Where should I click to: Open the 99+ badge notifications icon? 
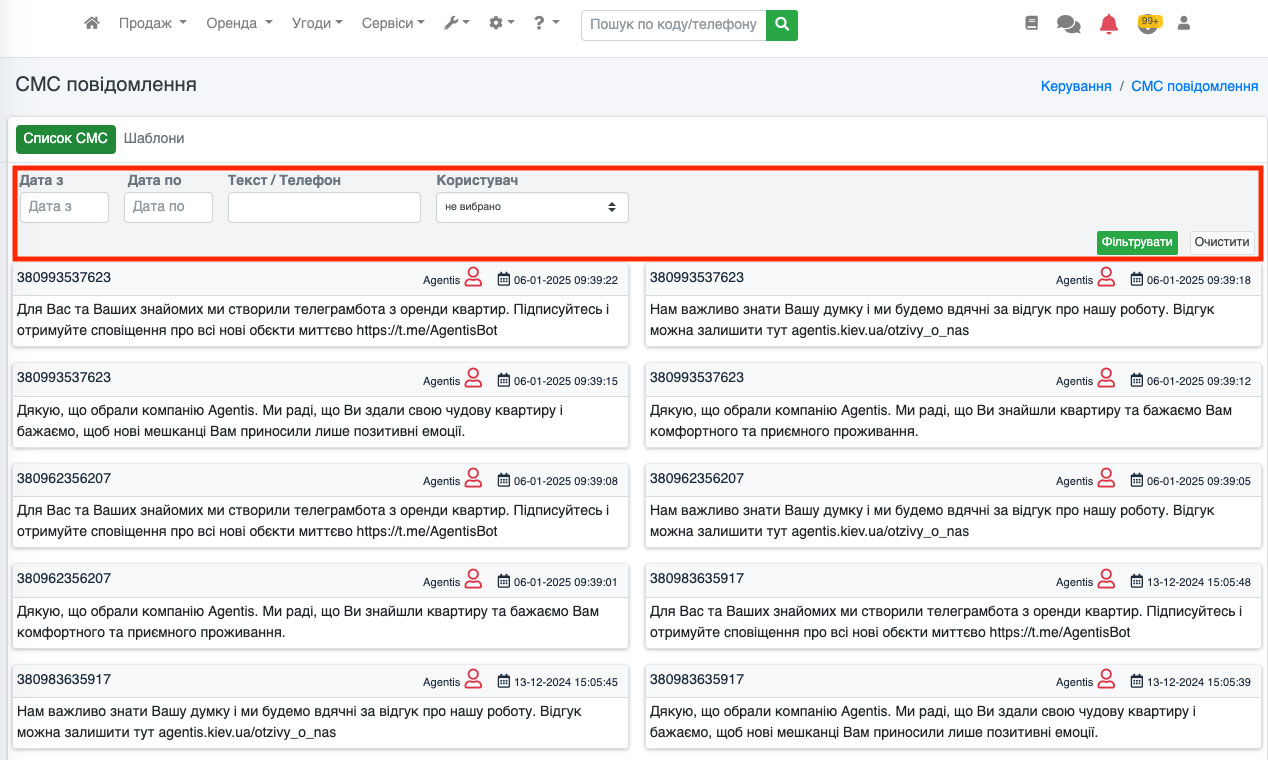click(x=1148, y=23)
